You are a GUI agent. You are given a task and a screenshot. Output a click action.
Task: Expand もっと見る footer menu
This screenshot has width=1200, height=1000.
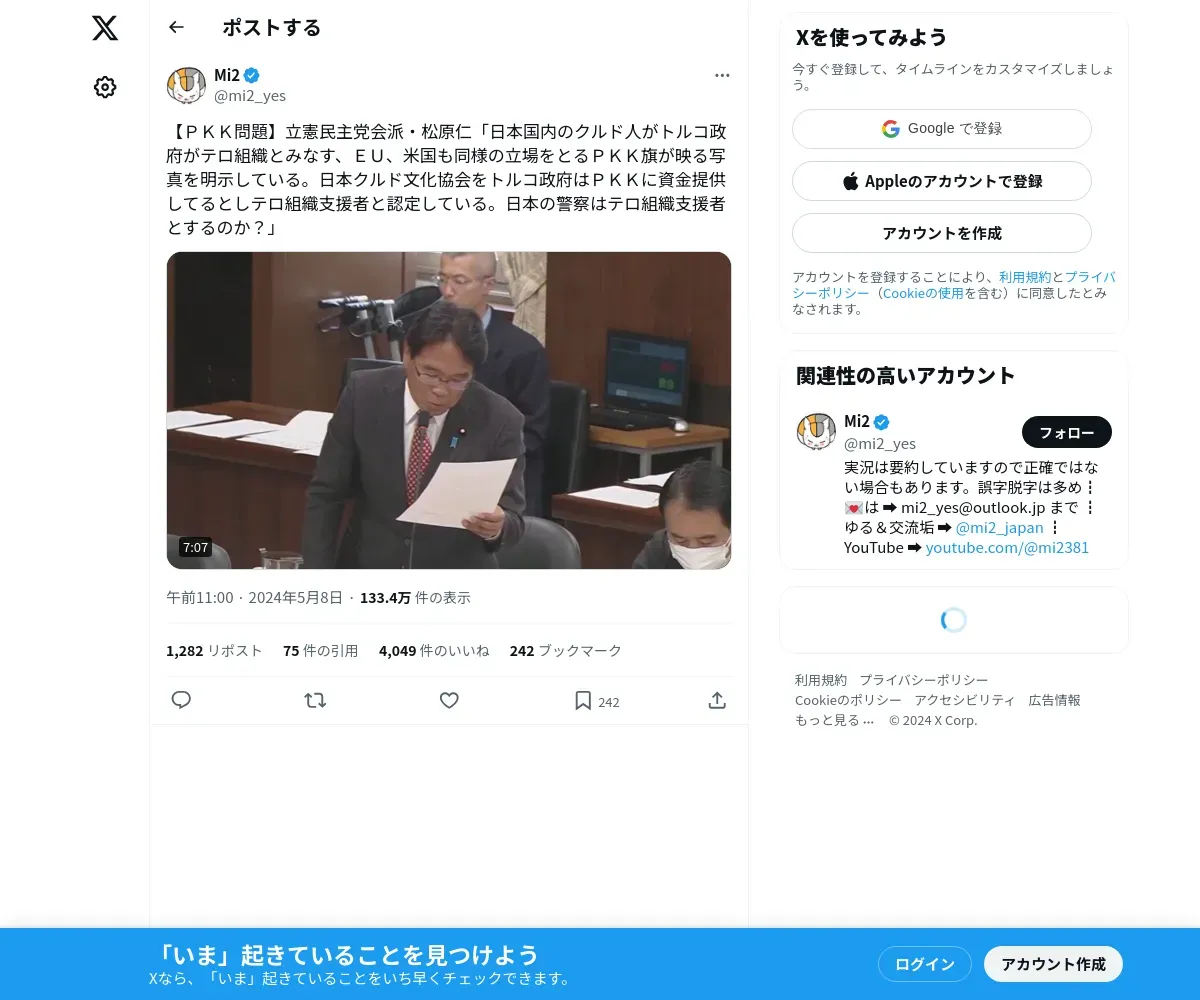[835, 720]
